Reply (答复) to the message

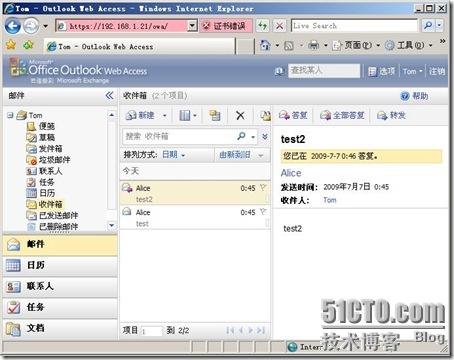pyautogui.click(x=293, y=115)
